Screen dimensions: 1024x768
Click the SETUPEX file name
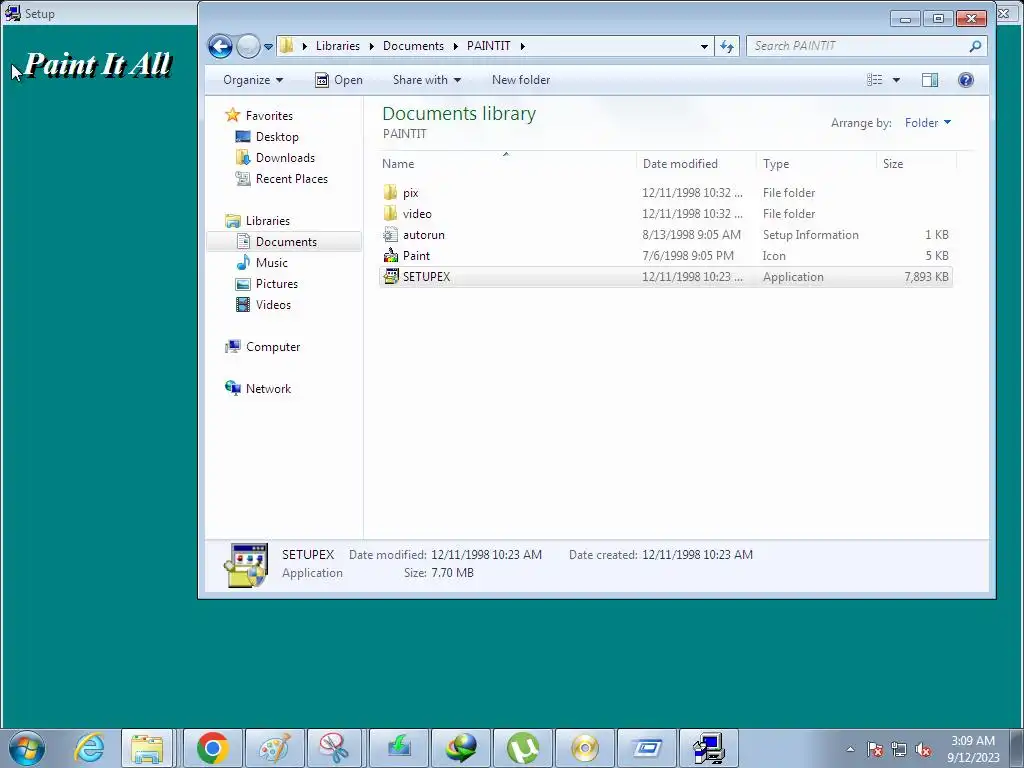426,277
